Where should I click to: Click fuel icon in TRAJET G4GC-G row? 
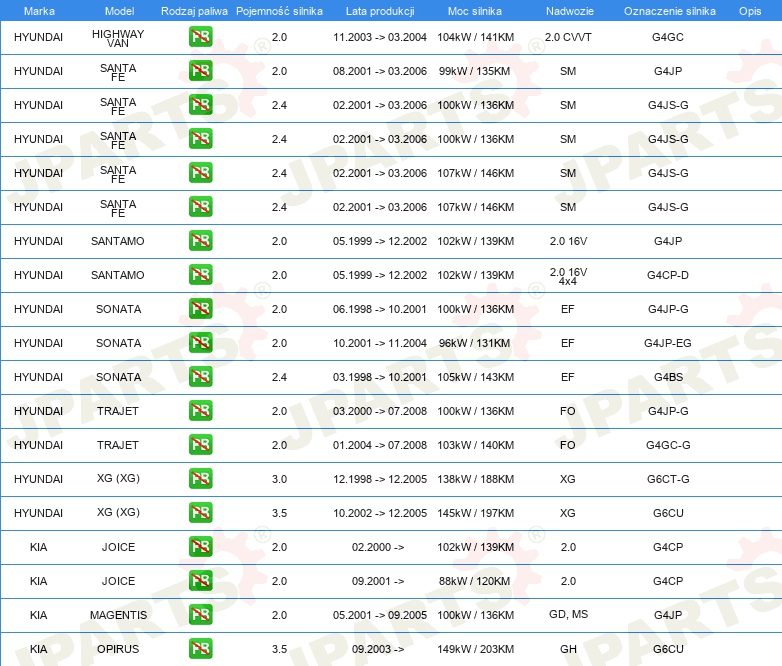click(200, 445)
